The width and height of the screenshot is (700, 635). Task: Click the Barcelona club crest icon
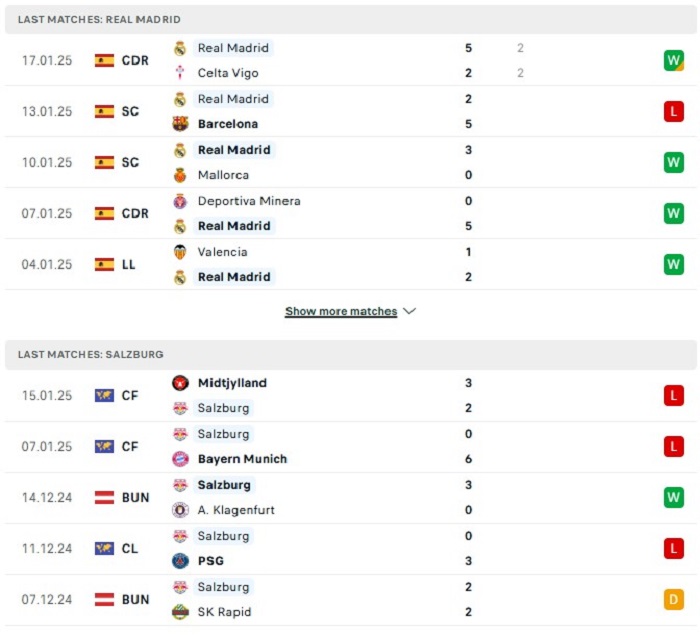(x=180, y=124)
